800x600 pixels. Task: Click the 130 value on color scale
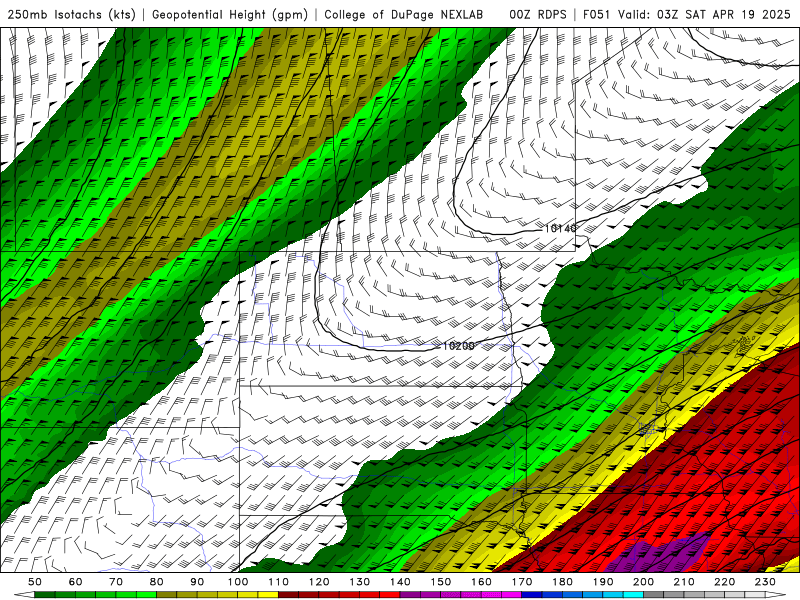(x=360, y=582)
